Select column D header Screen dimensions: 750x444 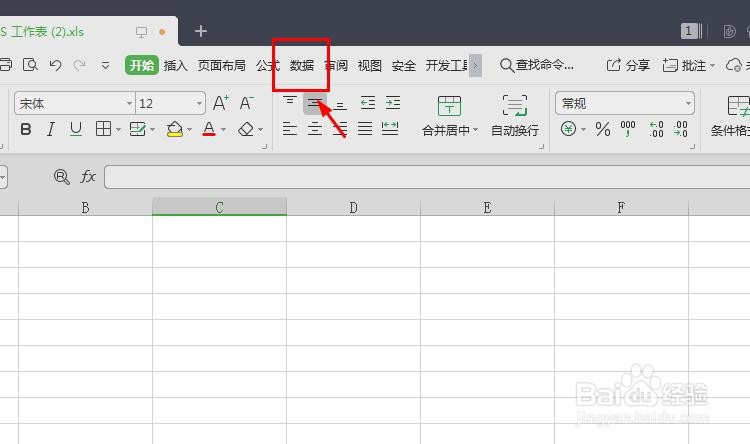353,207
